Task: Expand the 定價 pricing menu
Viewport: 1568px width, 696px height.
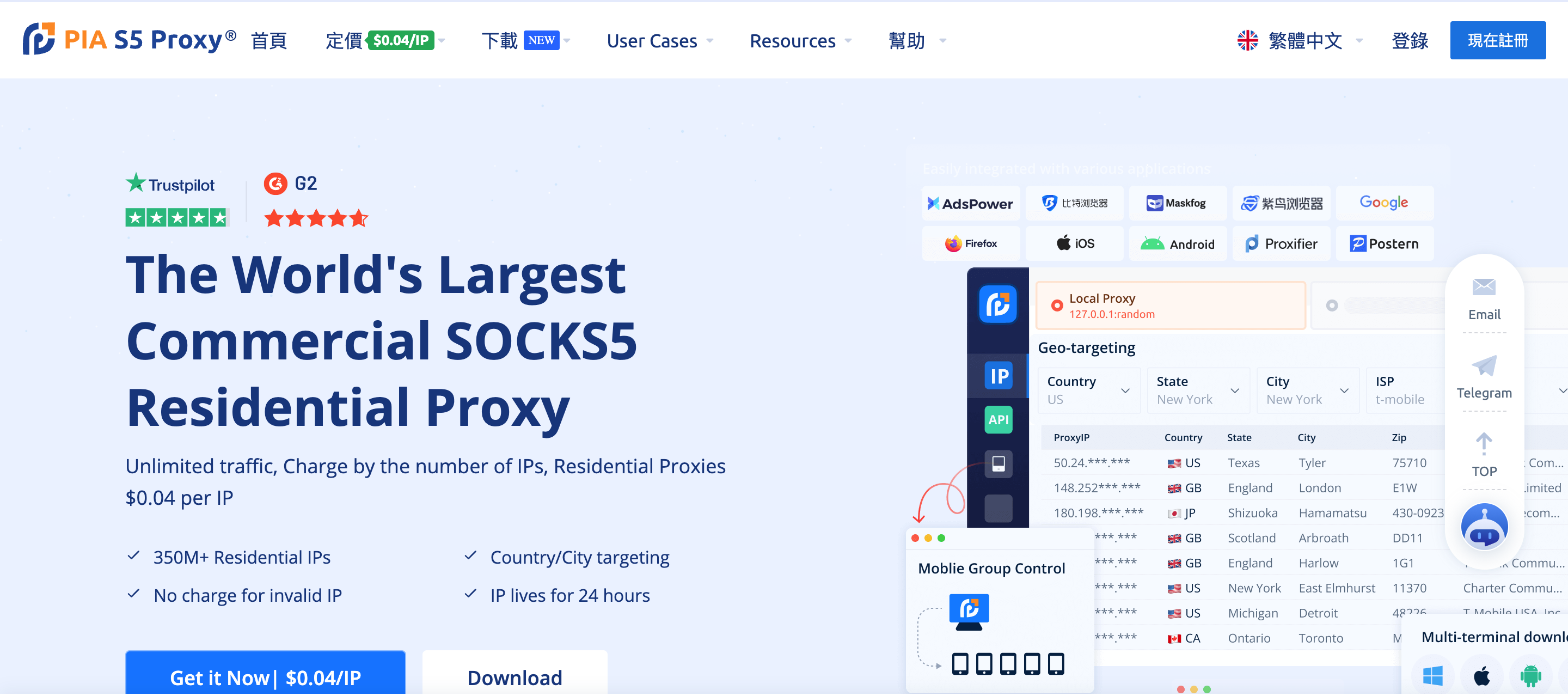Action: (385, 40)
